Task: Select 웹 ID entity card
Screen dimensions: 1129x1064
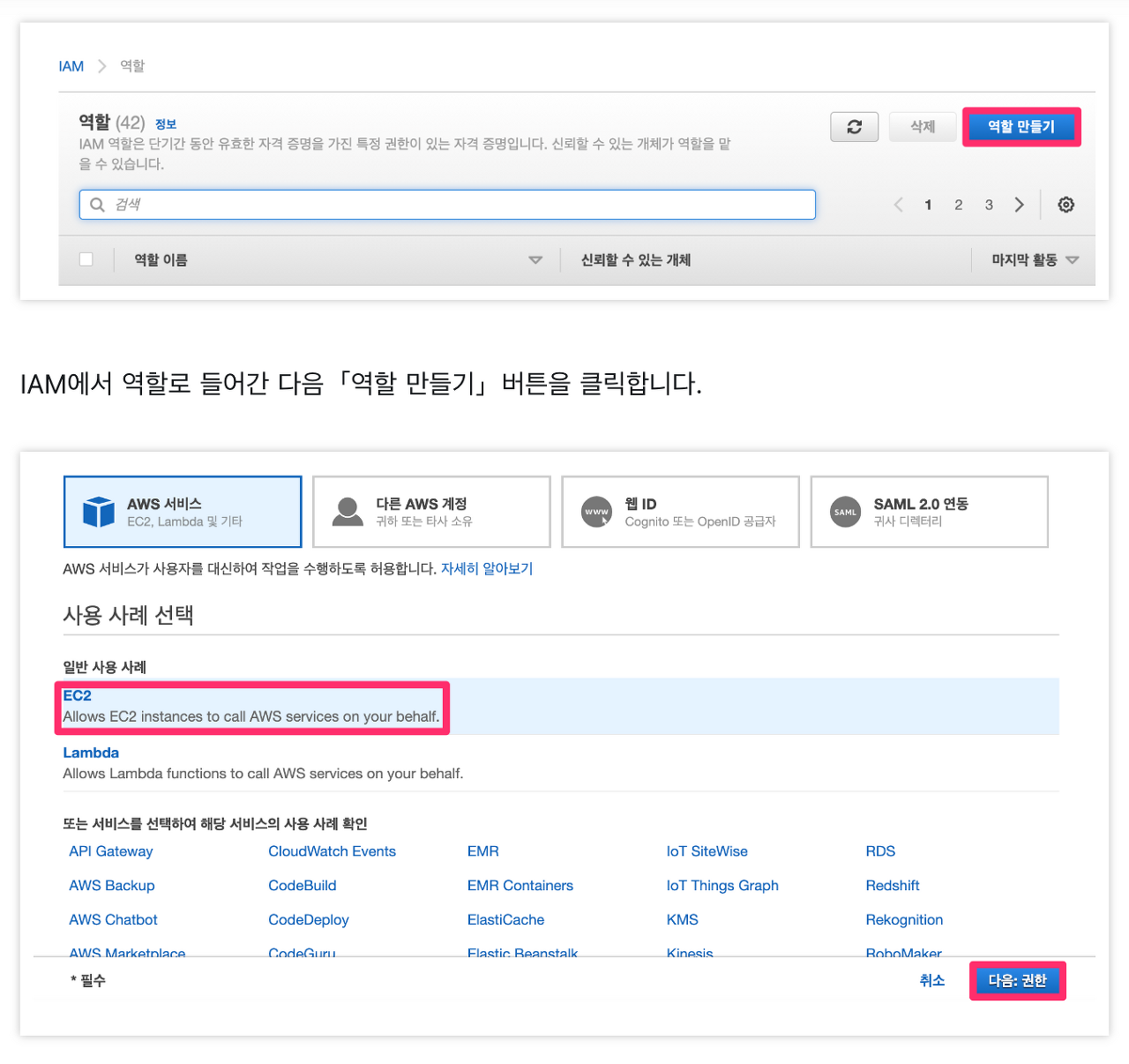Action: pos(680,512)
